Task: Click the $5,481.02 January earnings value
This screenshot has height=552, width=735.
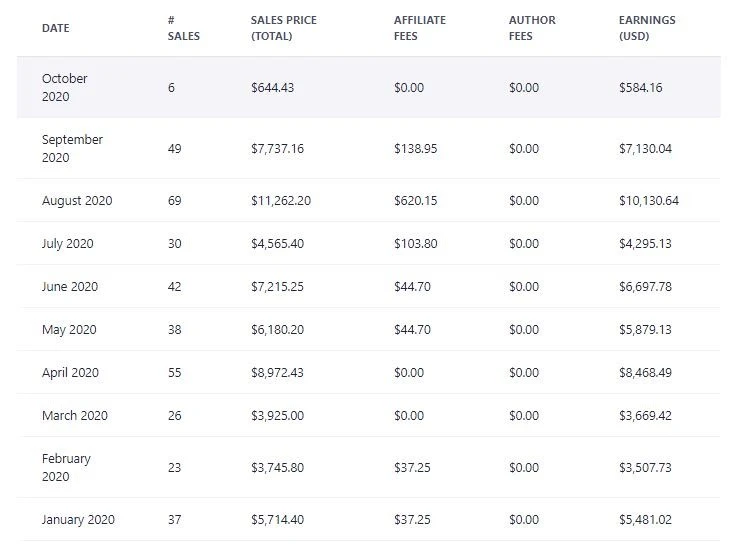Action: (x=645, y=520)
